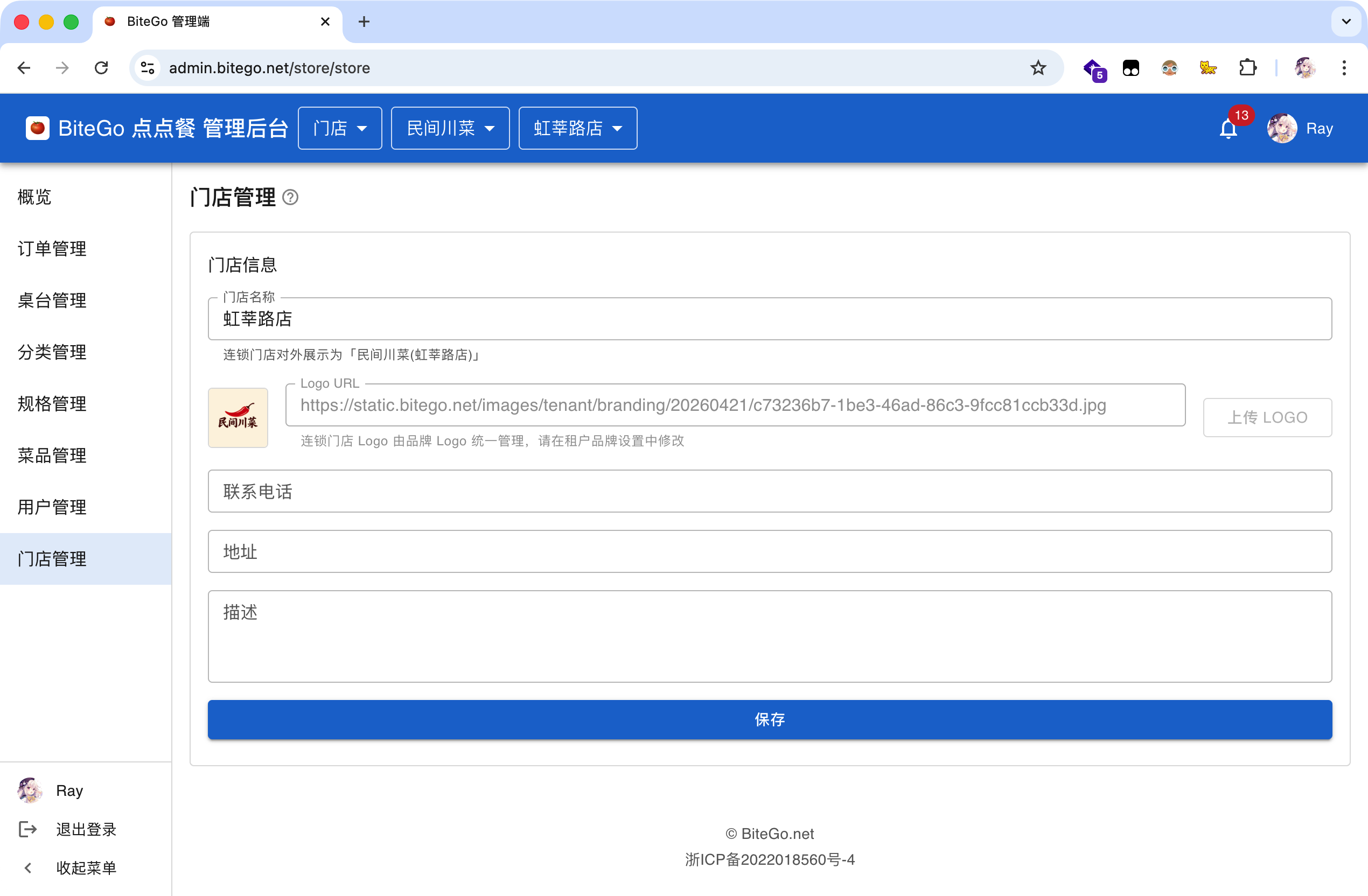
Task: Open 用户管理 in the sidebar
Action: [x=86, y=507]
